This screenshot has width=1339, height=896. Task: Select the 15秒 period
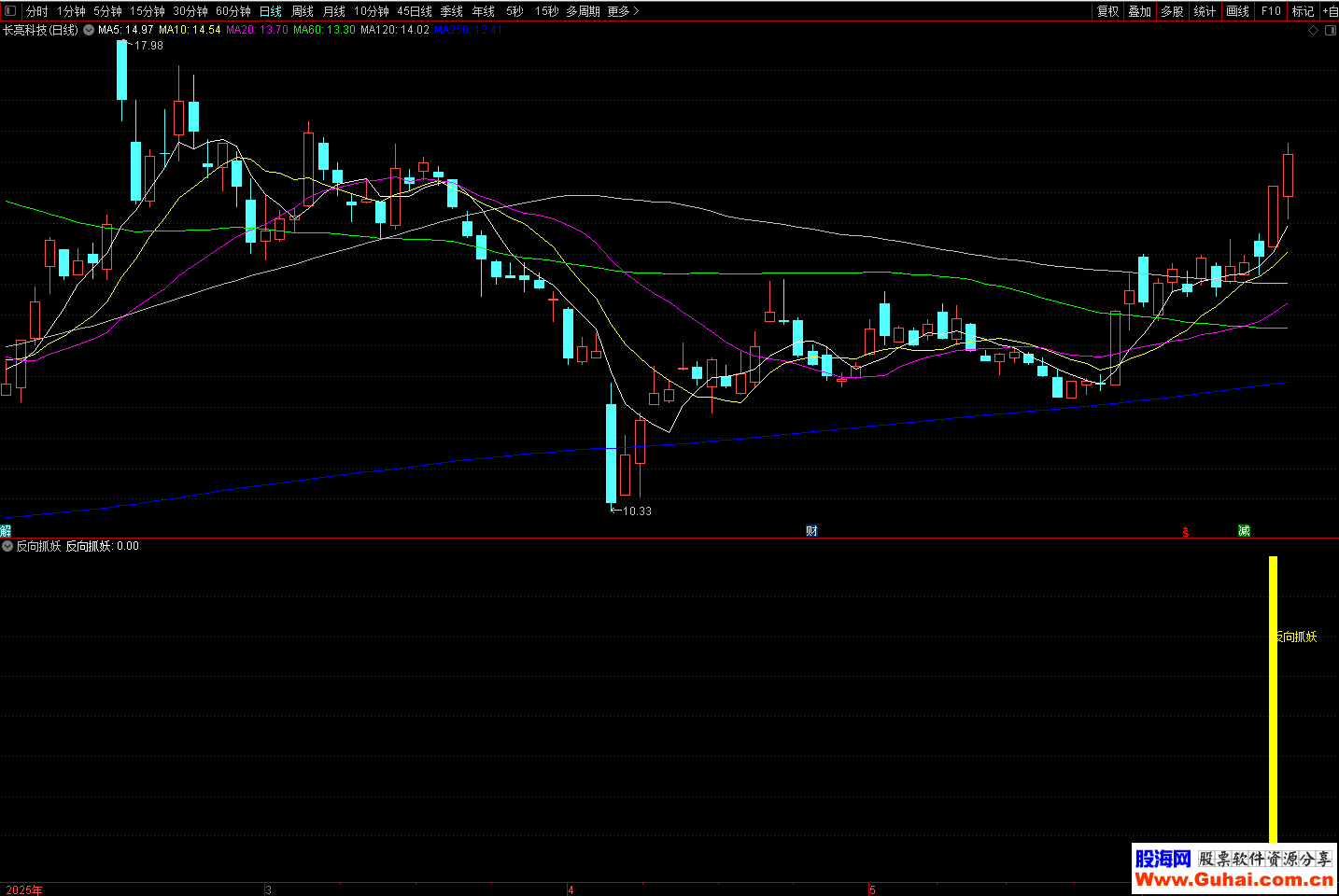pos(546,11)
